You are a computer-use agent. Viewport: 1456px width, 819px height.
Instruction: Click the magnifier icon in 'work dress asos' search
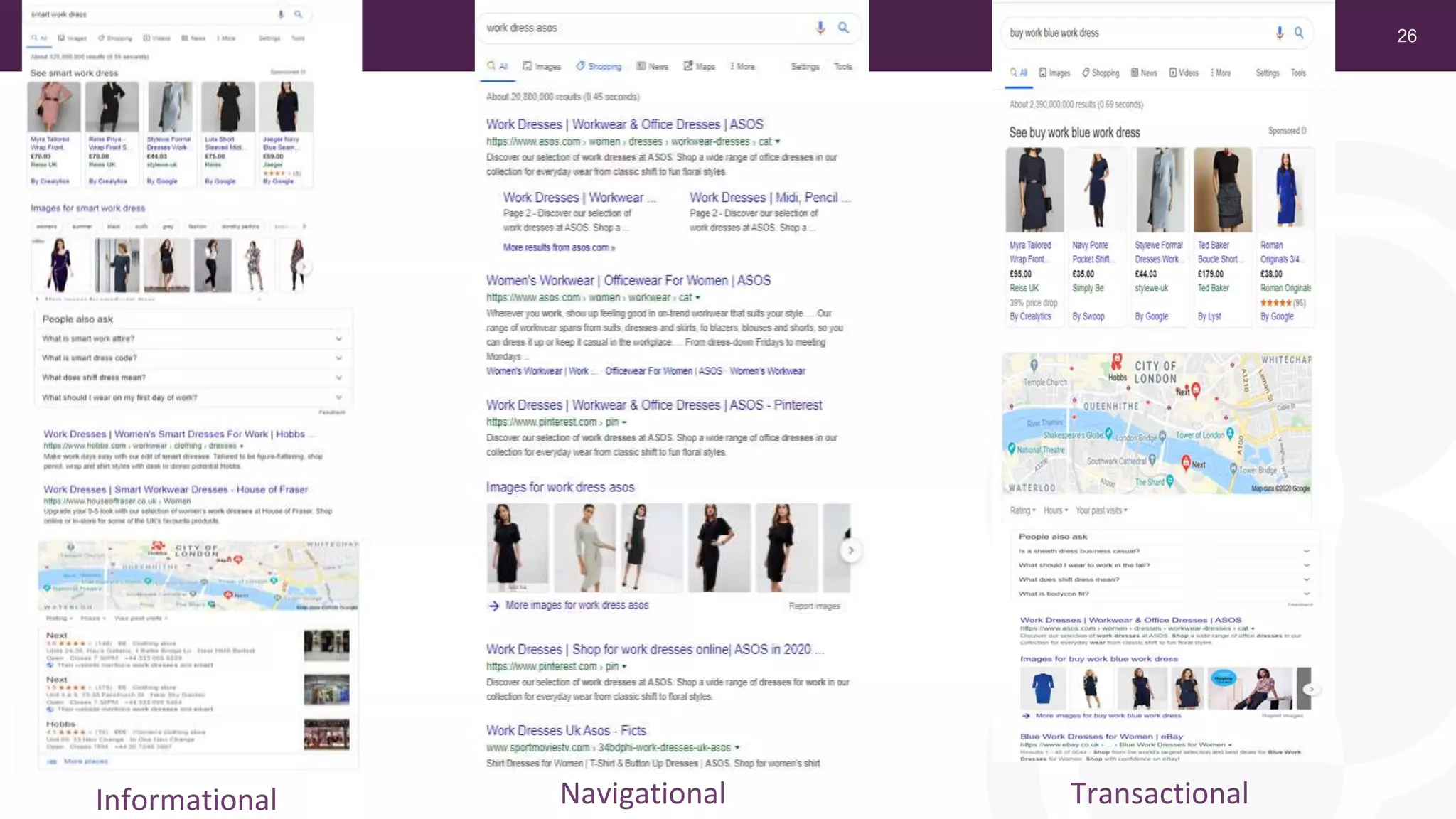coord(843,28)
